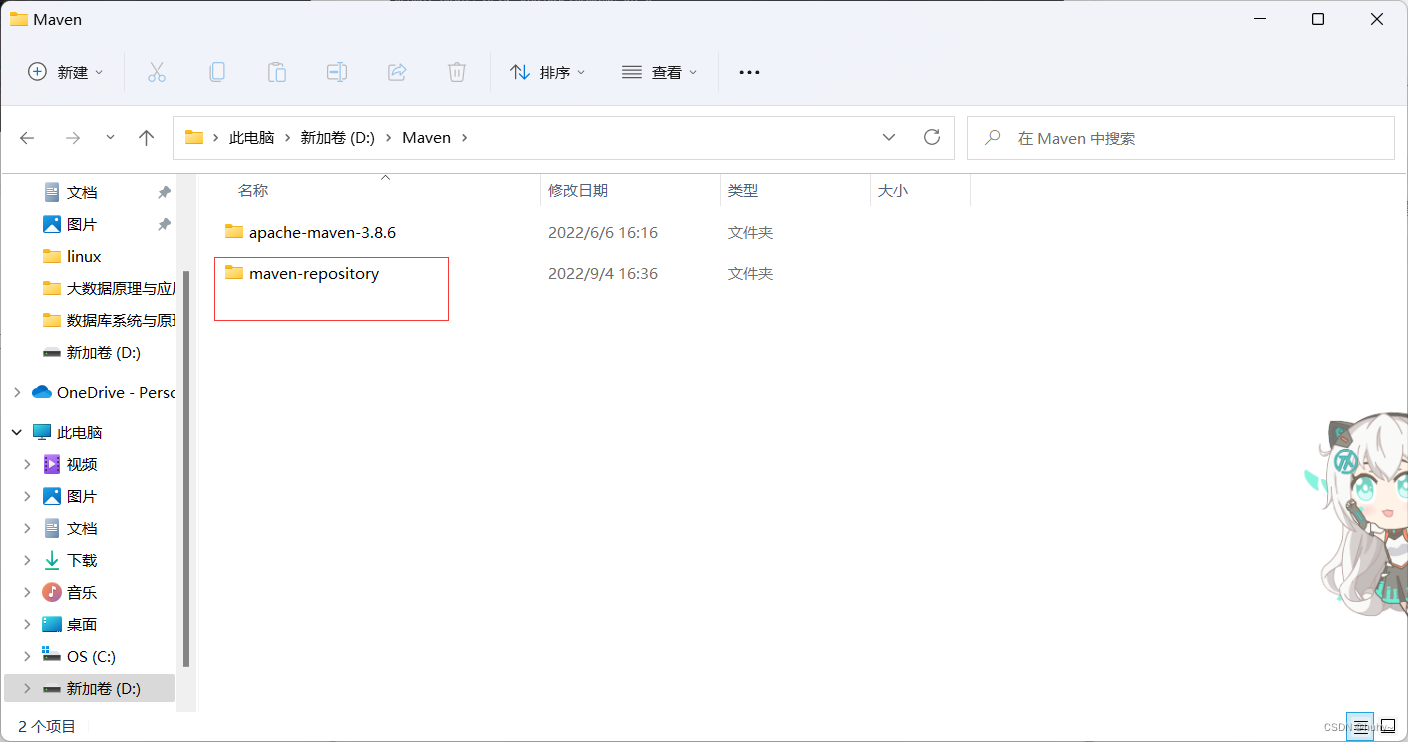Open the 排序 sort dropdown
Viewport: 1408px width, 742px height.
(x=547, y=71)
